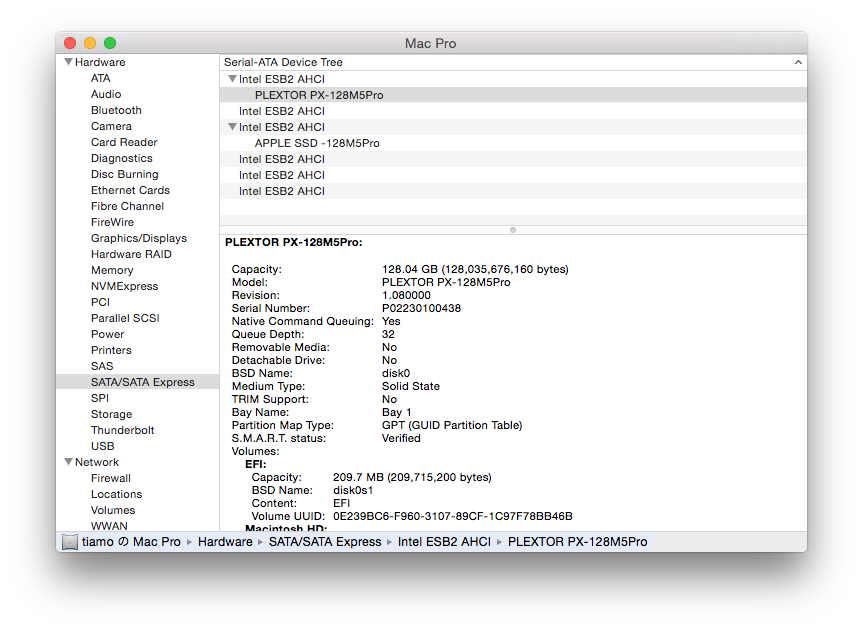Click the capacity value 128.04 GB

point(475,269)
